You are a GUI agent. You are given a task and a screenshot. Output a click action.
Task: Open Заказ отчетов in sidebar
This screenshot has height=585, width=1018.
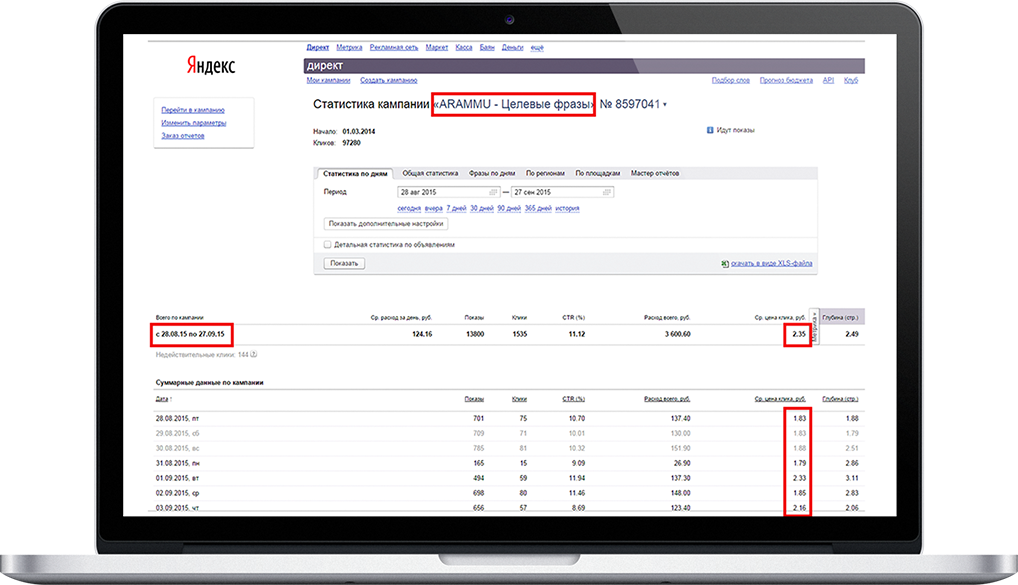tap(182, 136)
